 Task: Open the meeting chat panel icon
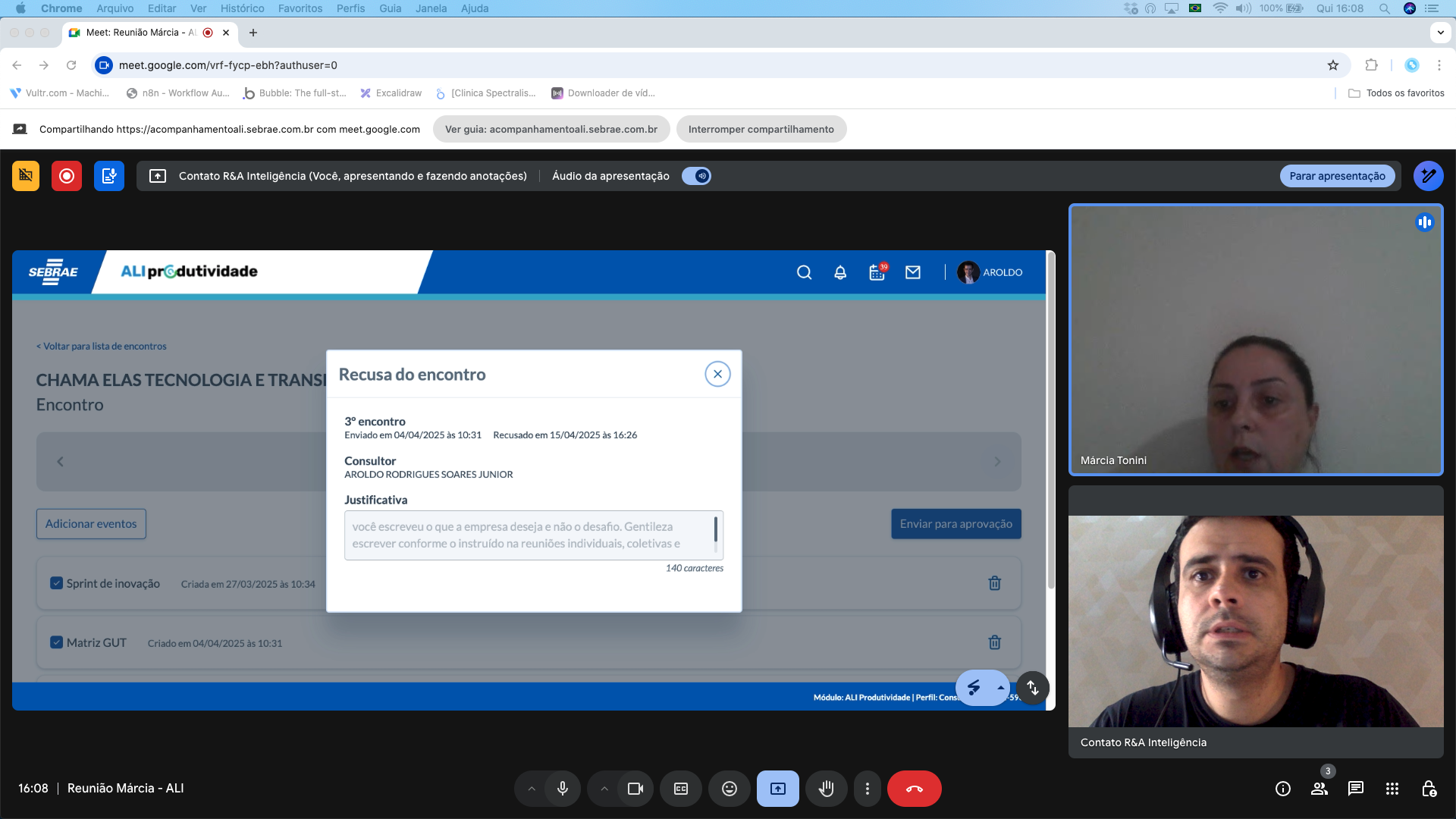tap(1355, 789)
